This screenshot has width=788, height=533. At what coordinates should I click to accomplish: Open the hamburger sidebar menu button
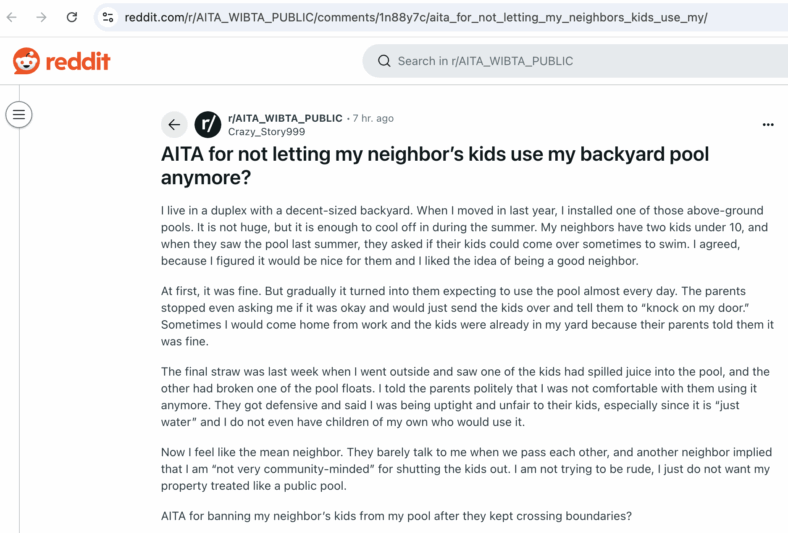(19, 115)
